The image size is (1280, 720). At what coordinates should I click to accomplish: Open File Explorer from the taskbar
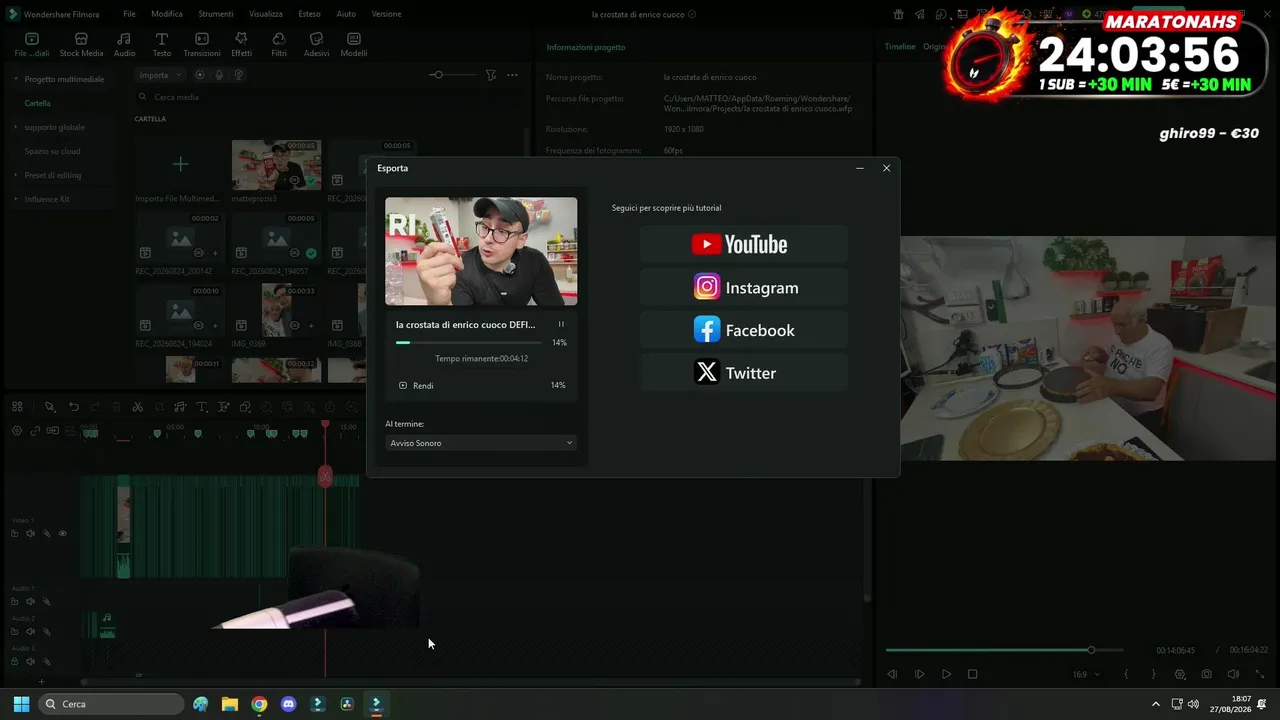(x=229, y=704)
